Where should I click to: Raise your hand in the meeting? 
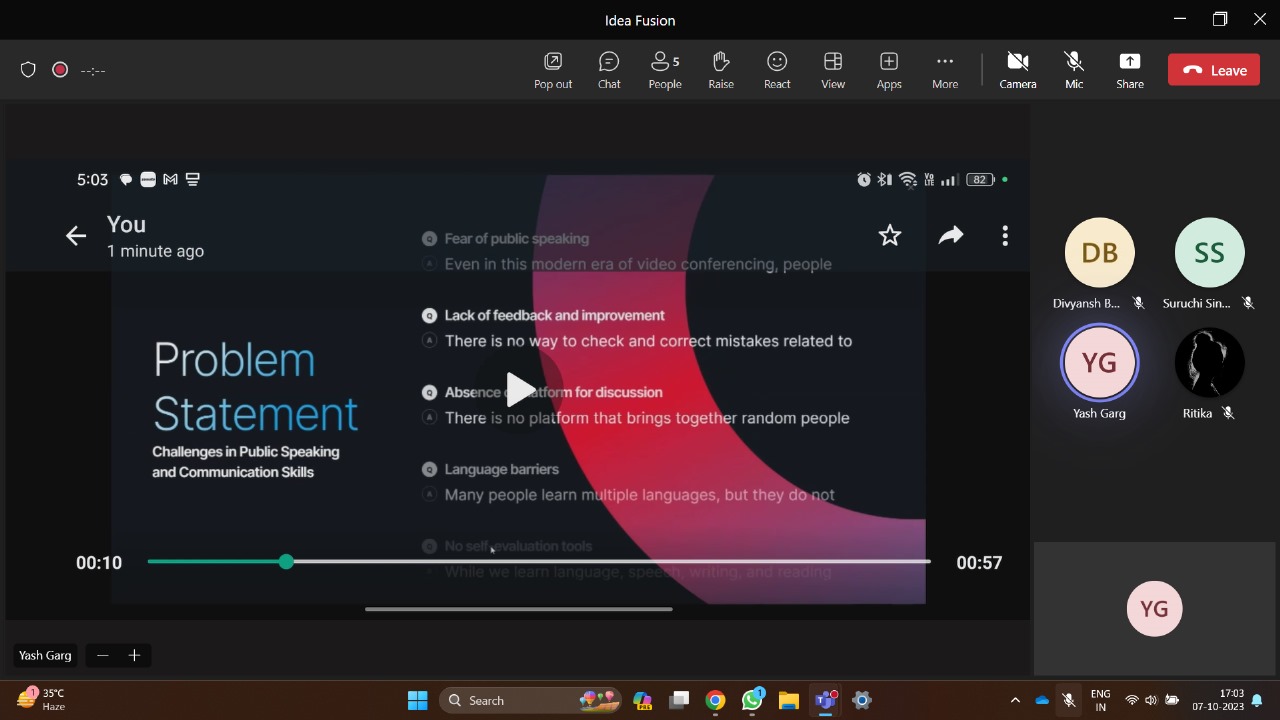click(x=721, y=70)
